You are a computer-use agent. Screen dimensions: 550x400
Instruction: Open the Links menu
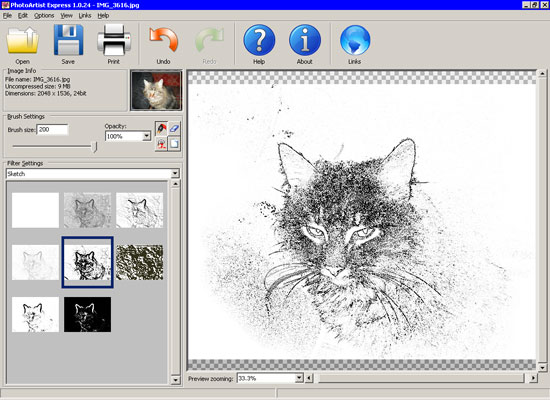tap(85, 15)
